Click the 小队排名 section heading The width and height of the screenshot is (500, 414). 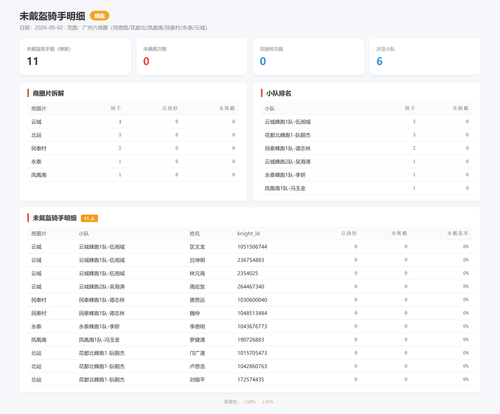click(x=278, y=93)
